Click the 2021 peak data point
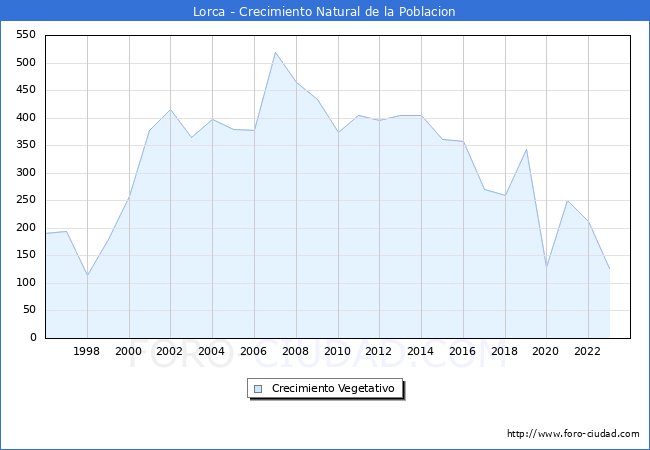The image size is (650, 450). [x=568, y=201]
